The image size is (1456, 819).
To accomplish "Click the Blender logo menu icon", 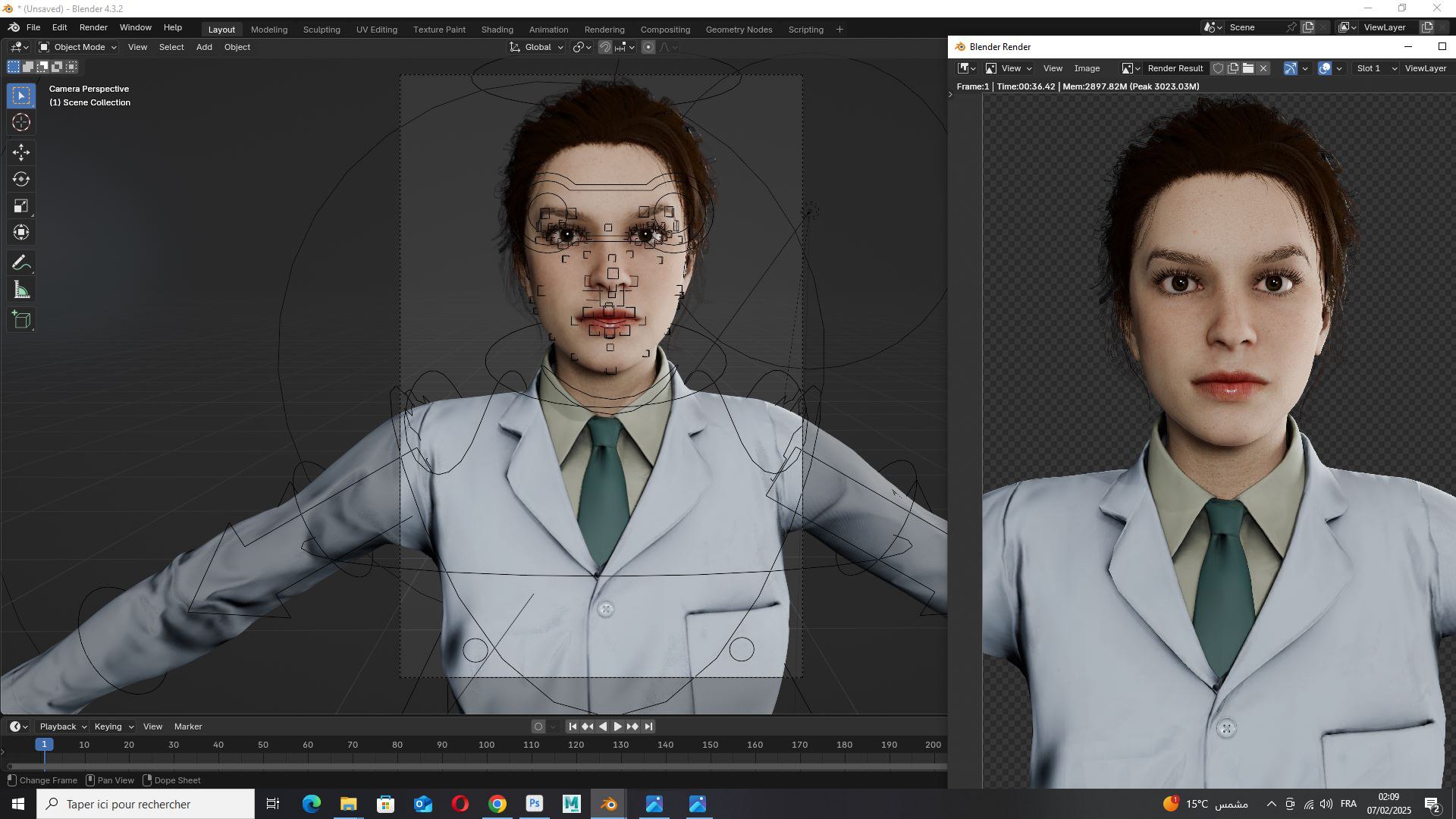I will coord(14,27).
